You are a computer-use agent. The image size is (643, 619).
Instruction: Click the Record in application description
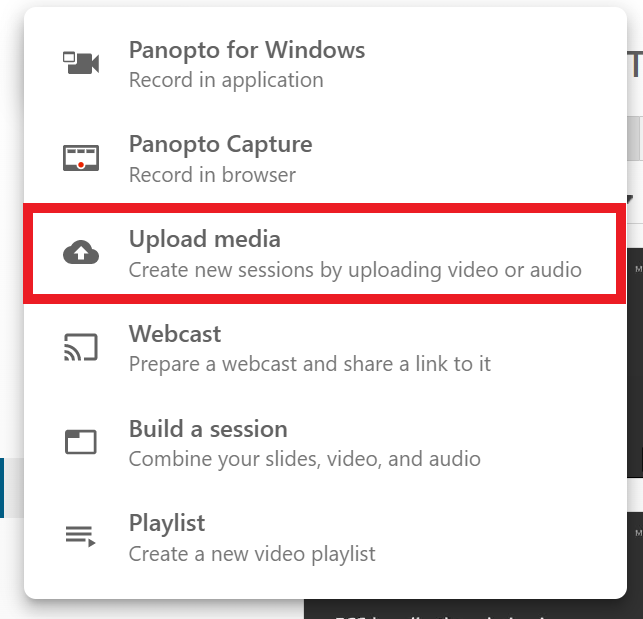(x=226, y=80)
